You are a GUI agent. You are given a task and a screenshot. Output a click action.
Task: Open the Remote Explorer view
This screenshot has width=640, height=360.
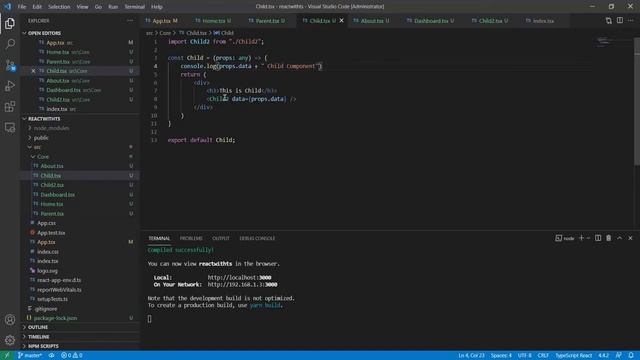10,128
